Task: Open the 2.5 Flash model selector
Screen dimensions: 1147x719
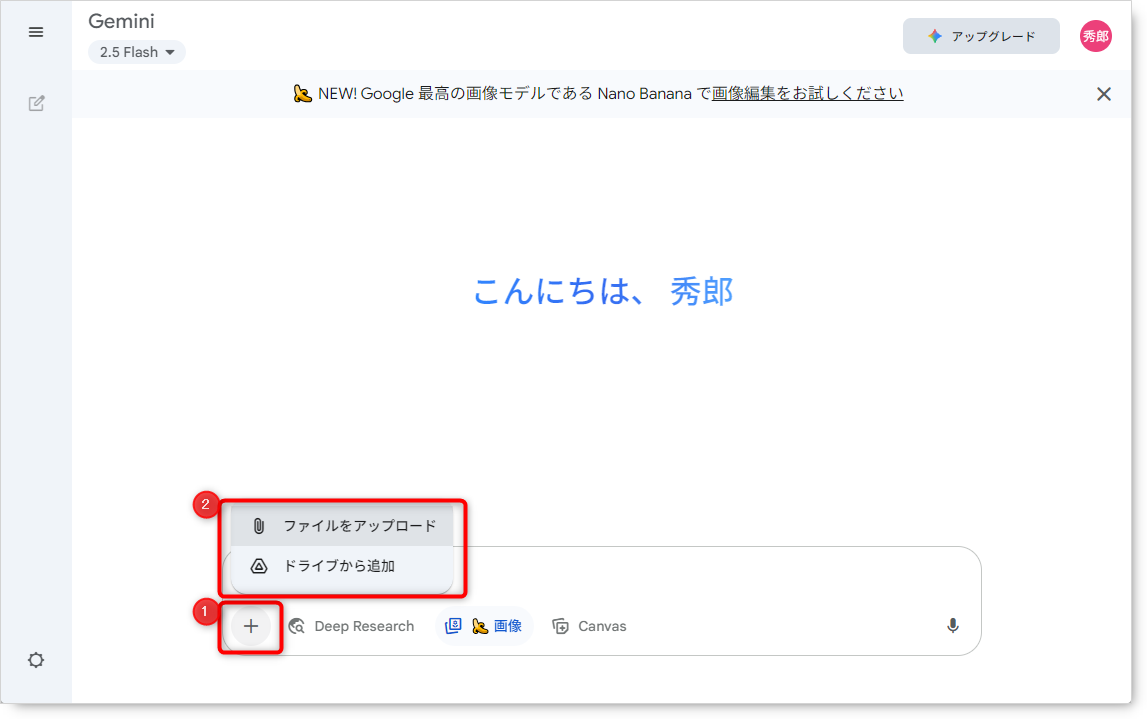Action: [137, 52]
